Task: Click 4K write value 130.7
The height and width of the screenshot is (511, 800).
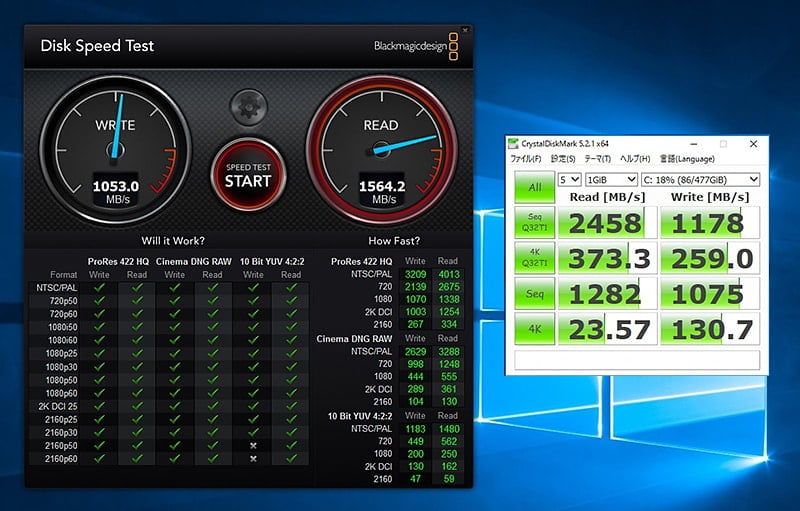Action: (x=710, y=329)
